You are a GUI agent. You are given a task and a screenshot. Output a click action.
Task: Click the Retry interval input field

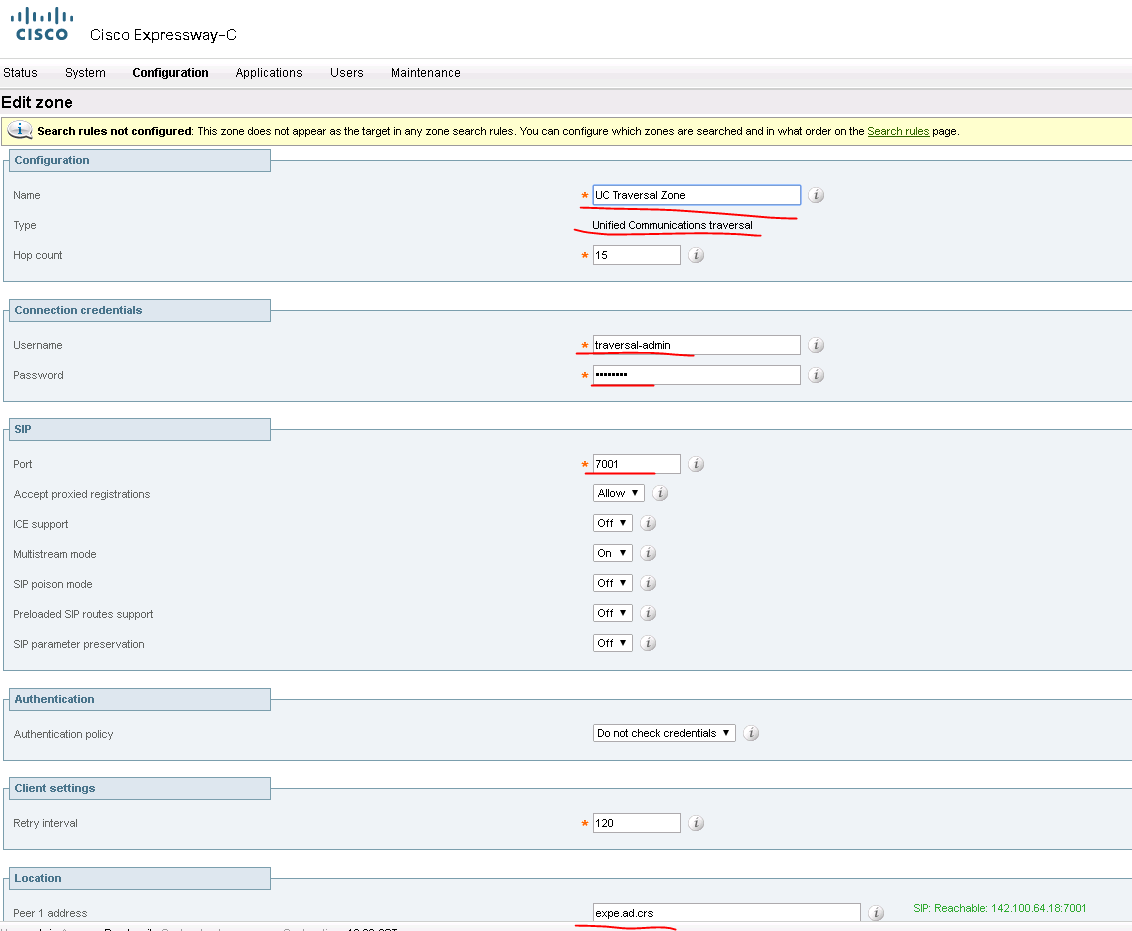click(636, 823)
